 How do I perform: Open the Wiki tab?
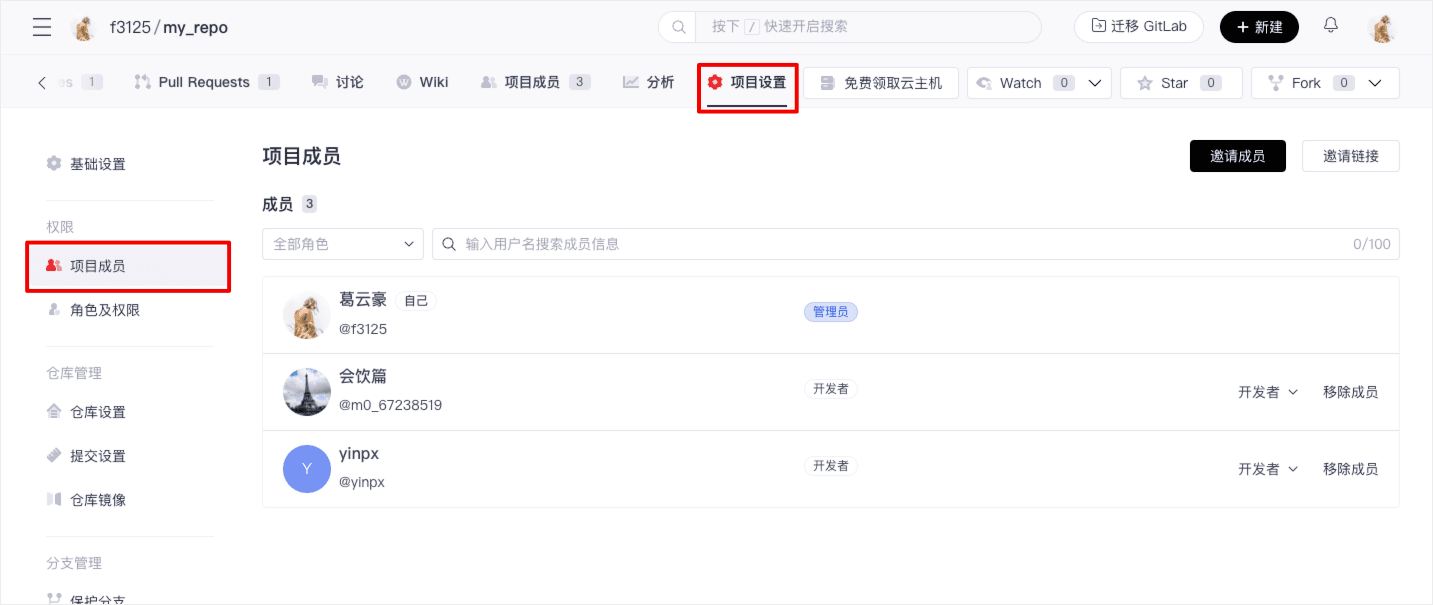tap(422, 82)
